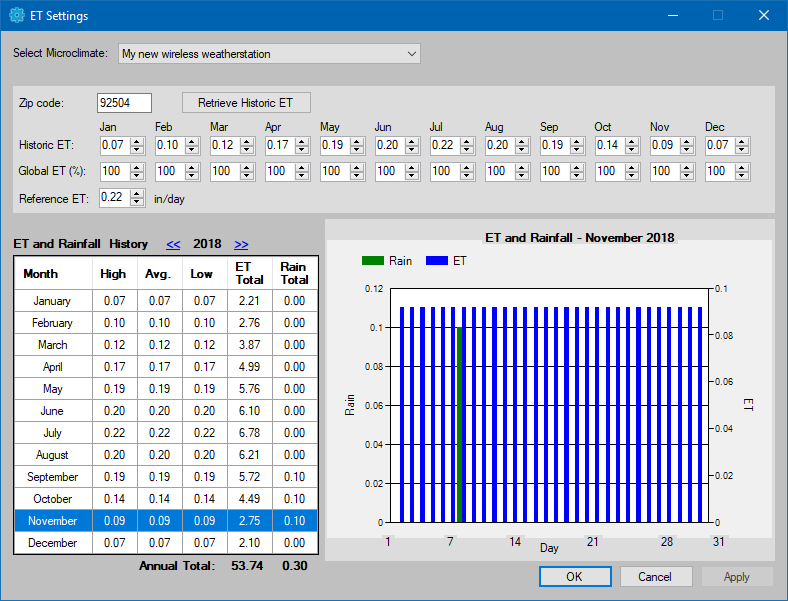788x601 pixels.
Task: Click the Rain Total column header
Action: tap(295, 274)
